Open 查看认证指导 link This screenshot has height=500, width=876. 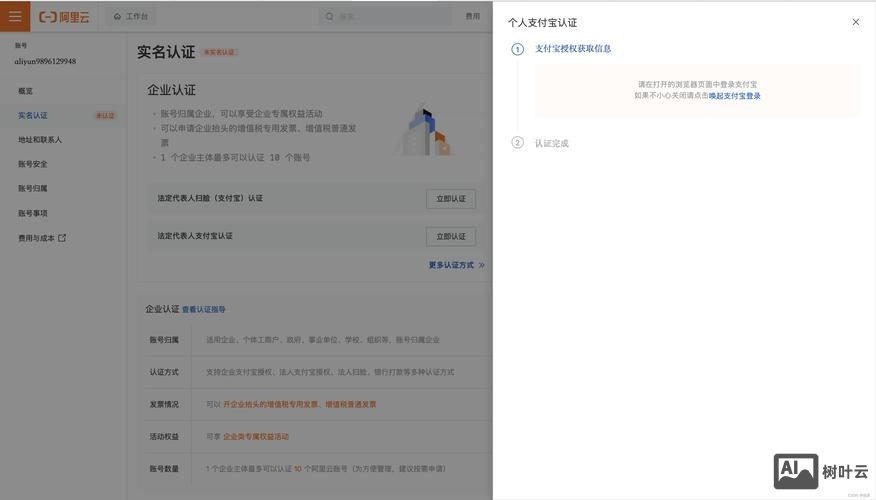coord(203,309)
